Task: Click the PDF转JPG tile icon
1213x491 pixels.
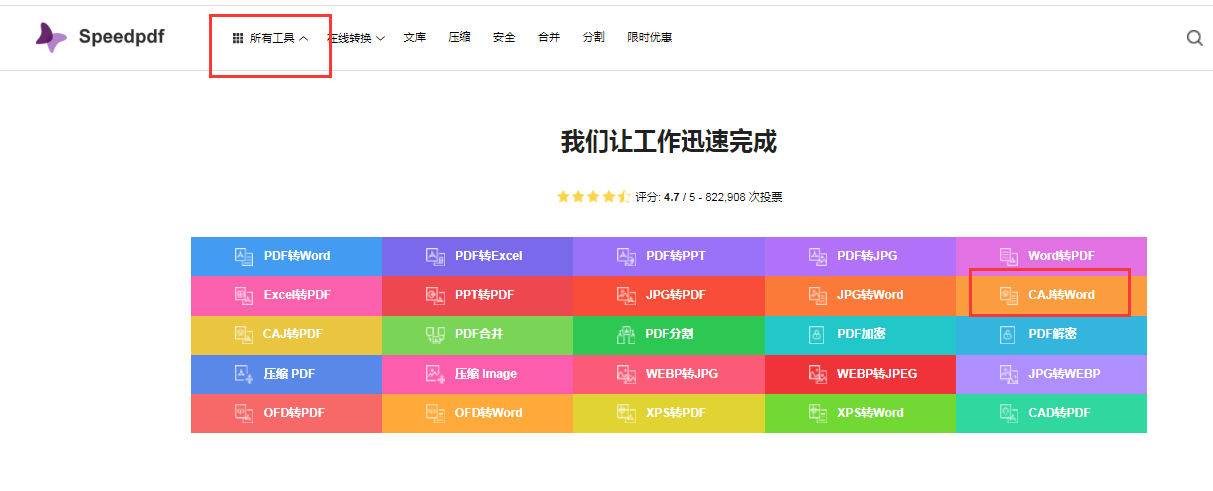Action: click(x=818, y=256)
